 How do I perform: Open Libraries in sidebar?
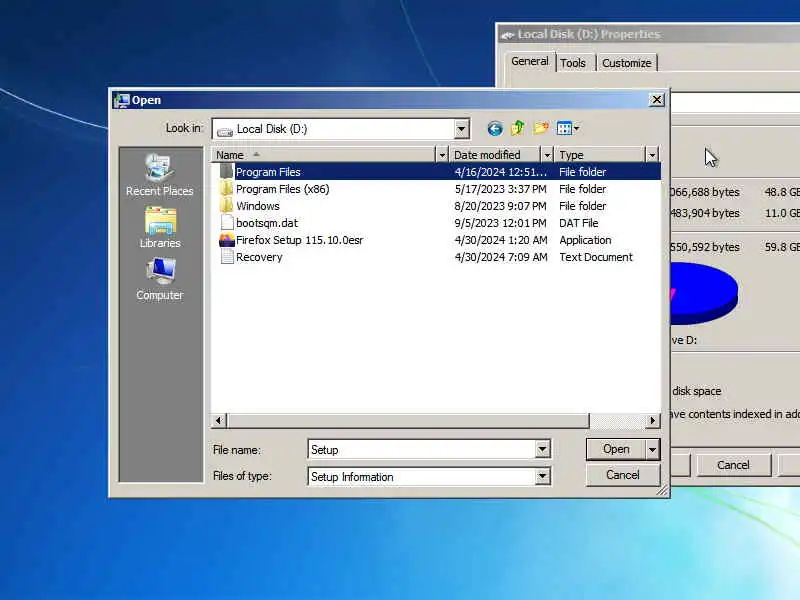(160, 228)
